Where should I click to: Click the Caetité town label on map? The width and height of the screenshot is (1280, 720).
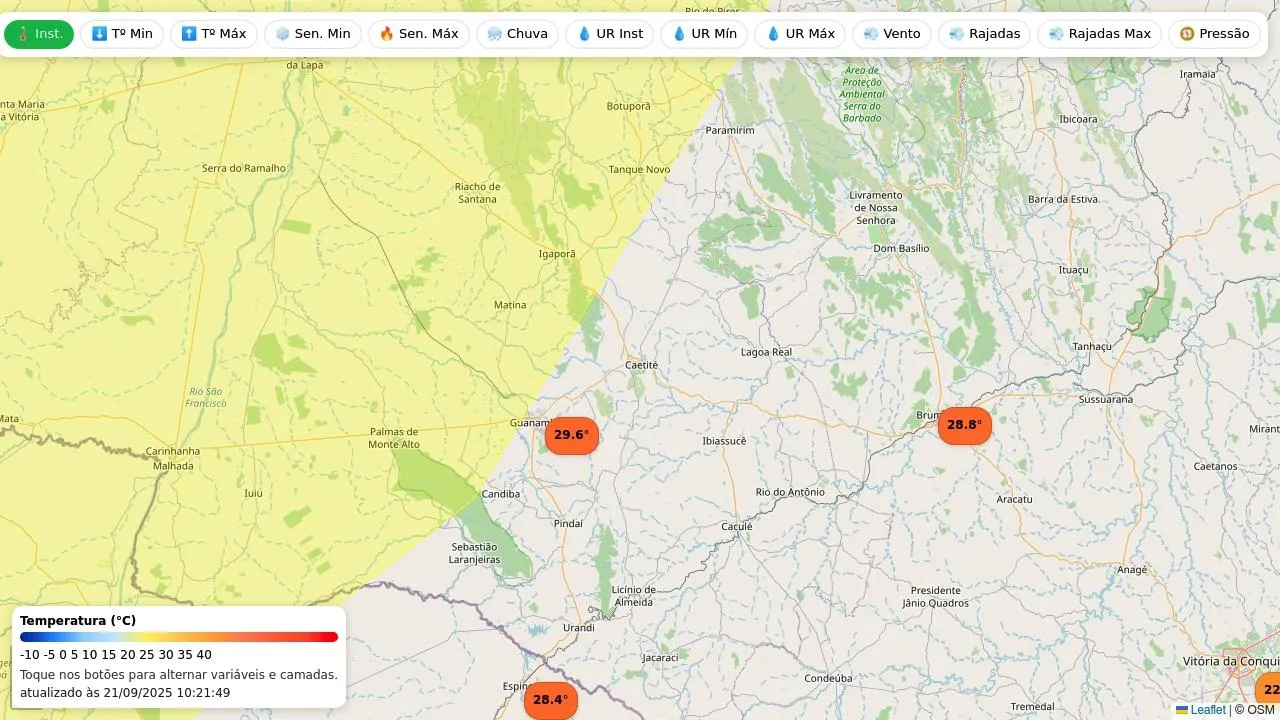click(641, 365)
